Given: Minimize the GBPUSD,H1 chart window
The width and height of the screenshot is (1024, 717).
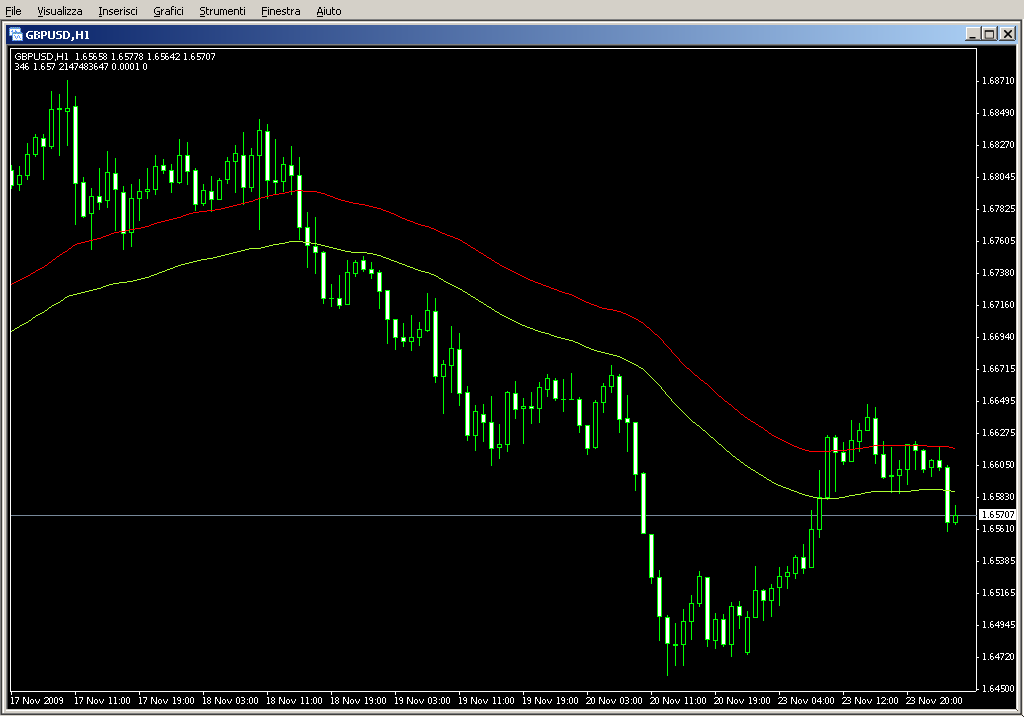Looking at the screenshot, I should [x=972, y=34].
